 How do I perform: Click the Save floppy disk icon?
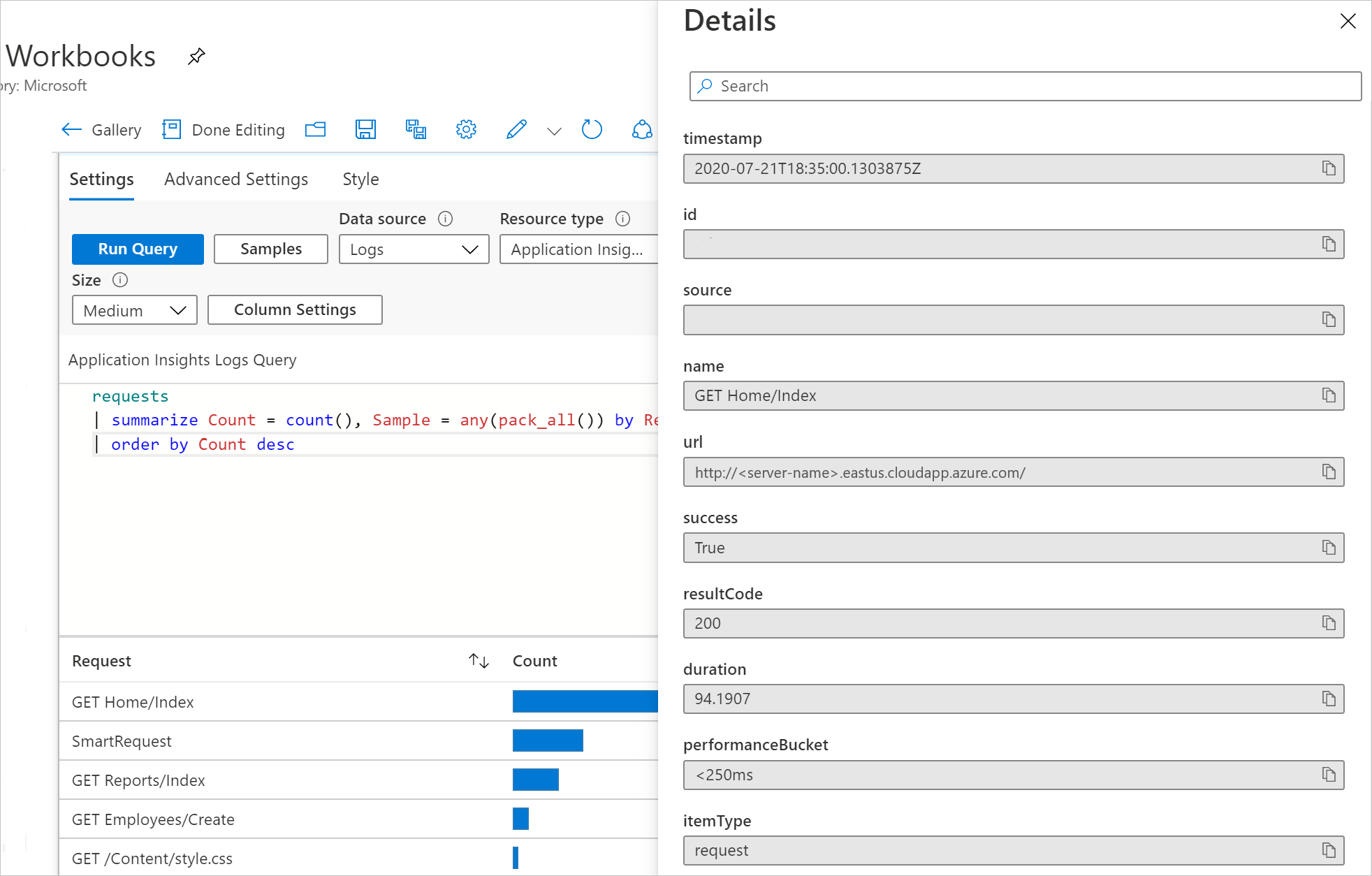[x=365, y=129]
